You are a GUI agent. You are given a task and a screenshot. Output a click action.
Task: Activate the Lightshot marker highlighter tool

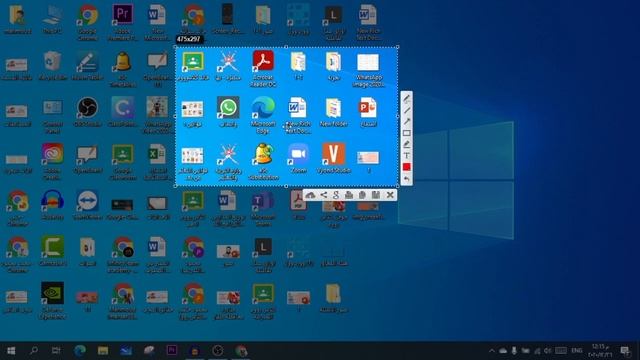(407, 144)
